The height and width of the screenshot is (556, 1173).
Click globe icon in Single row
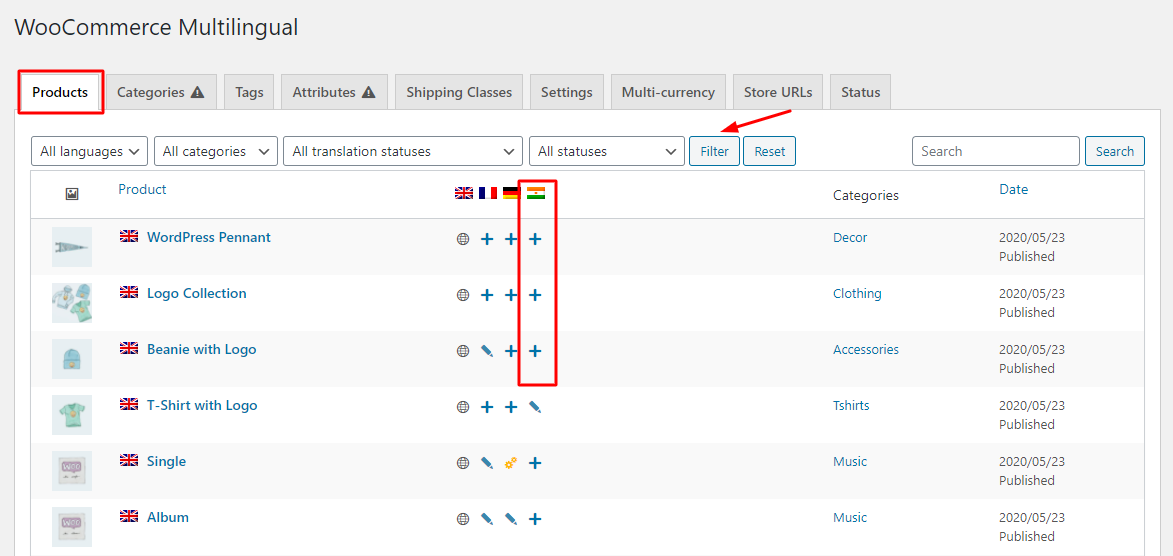[463, 463]
